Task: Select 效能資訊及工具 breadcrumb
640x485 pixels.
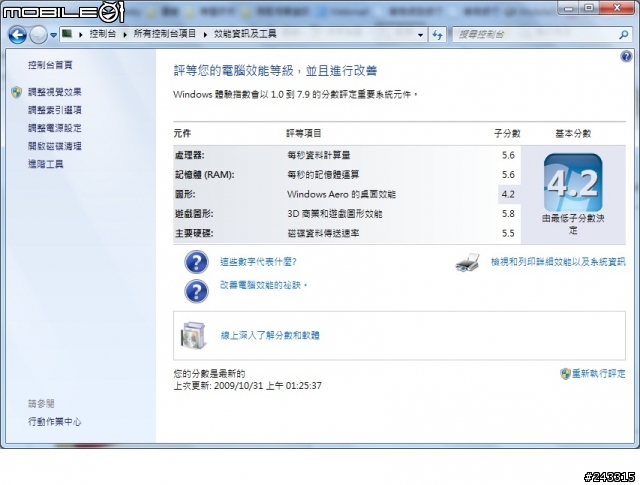Action: (x=245, y=34)
